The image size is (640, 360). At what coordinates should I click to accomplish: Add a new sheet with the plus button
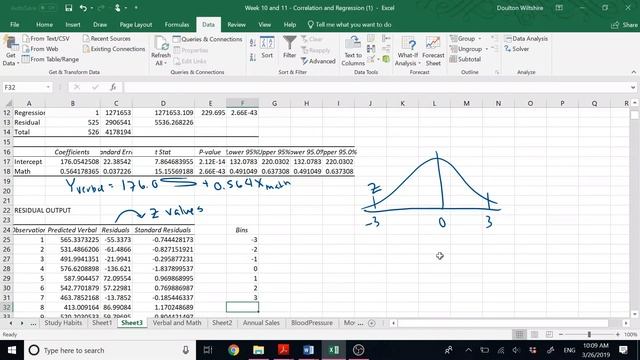[x=371, y=323]
